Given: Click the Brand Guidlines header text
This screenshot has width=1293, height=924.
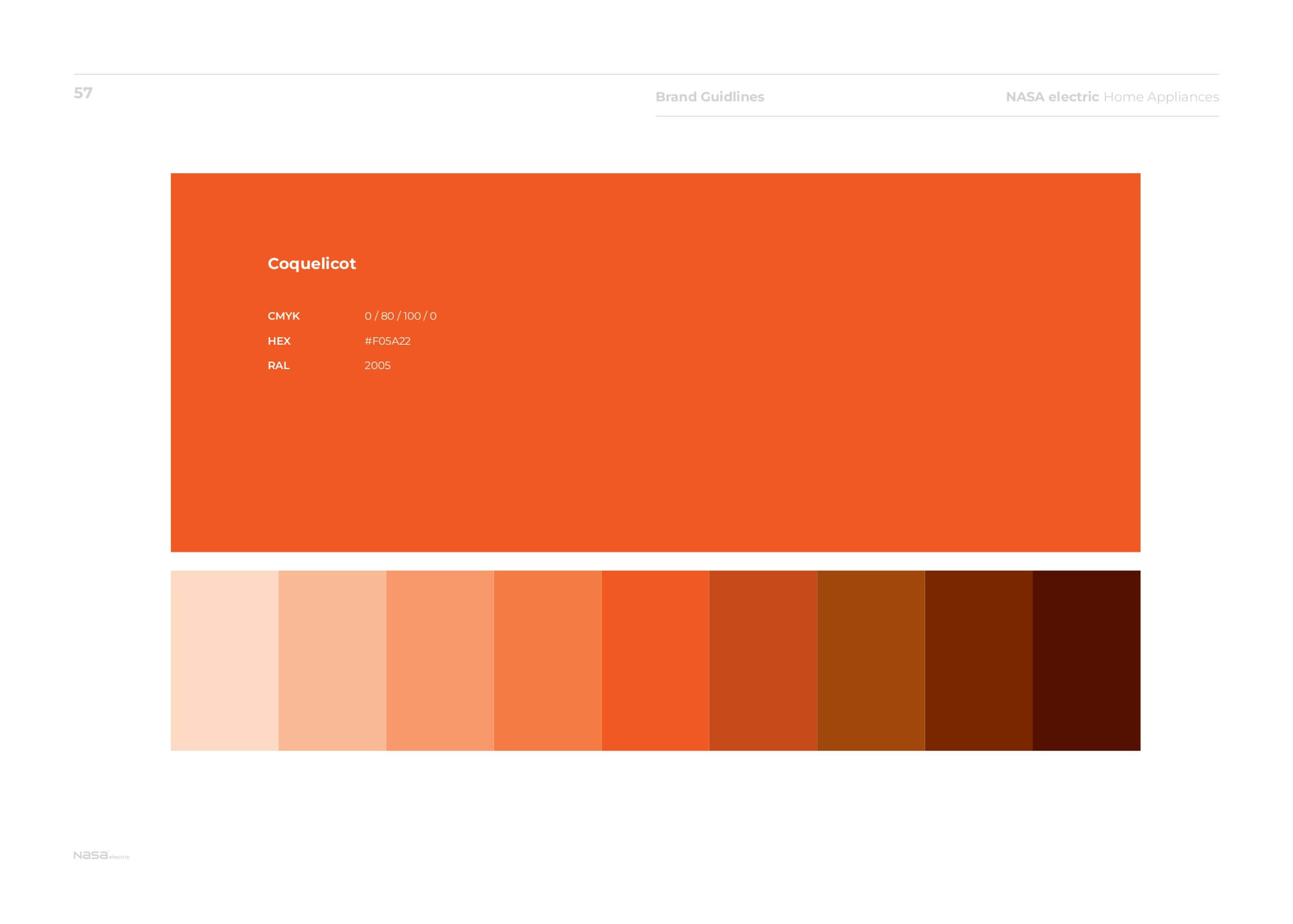Looking at the screenshot, I should coord(709,97).
